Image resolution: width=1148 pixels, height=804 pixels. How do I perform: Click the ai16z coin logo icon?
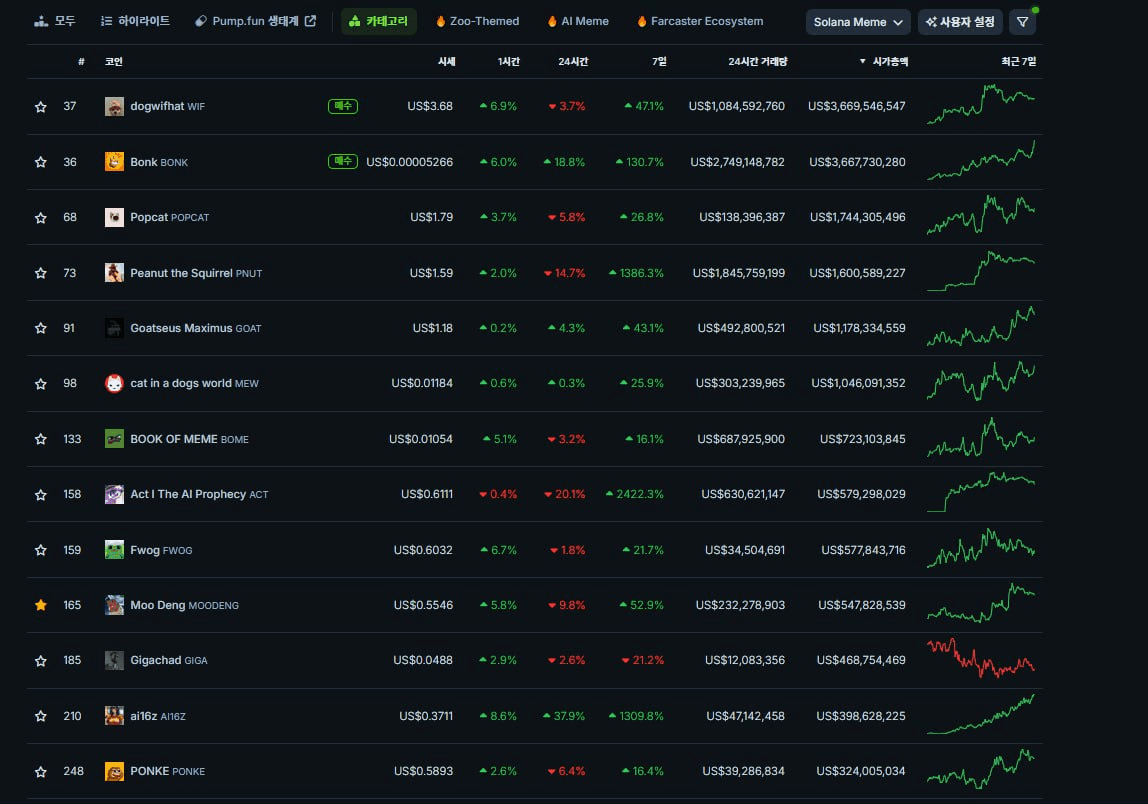coord(114,716)
